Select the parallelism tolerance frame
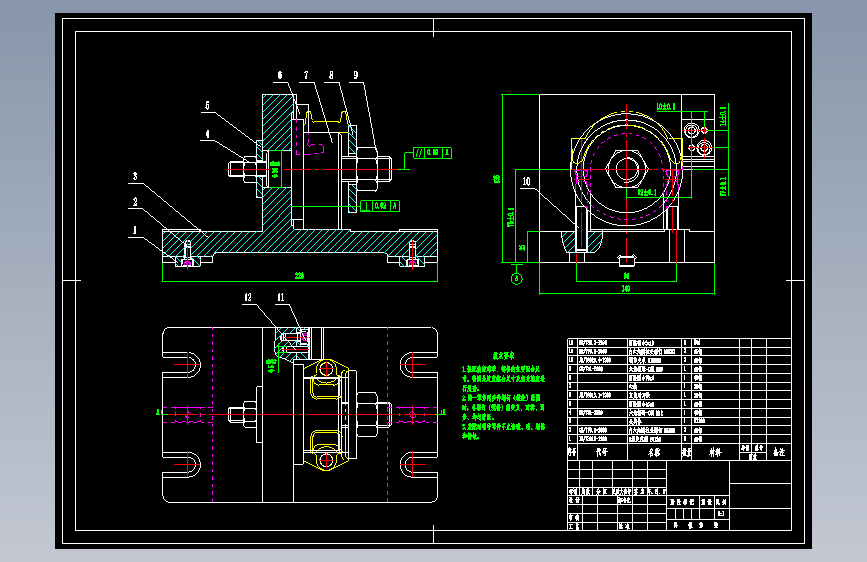This screenshot has width=867, height=562. [432, 153]
